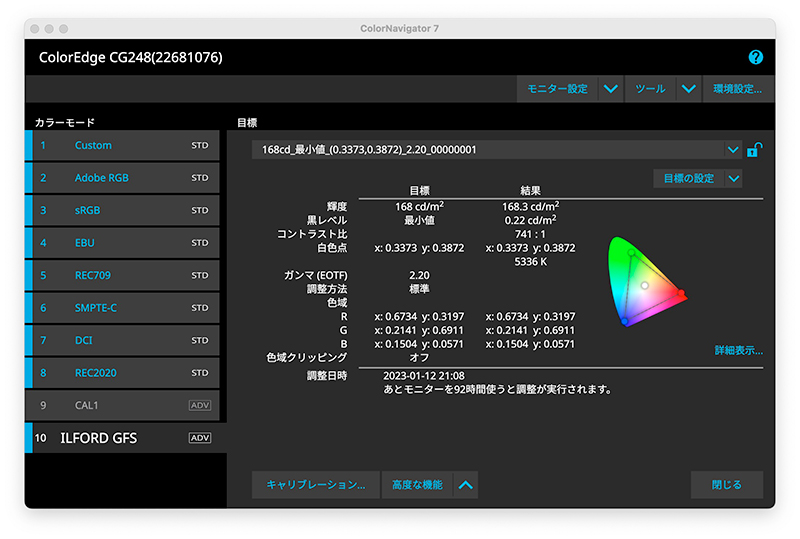Click the 高度な機能 button

(417, 485)
